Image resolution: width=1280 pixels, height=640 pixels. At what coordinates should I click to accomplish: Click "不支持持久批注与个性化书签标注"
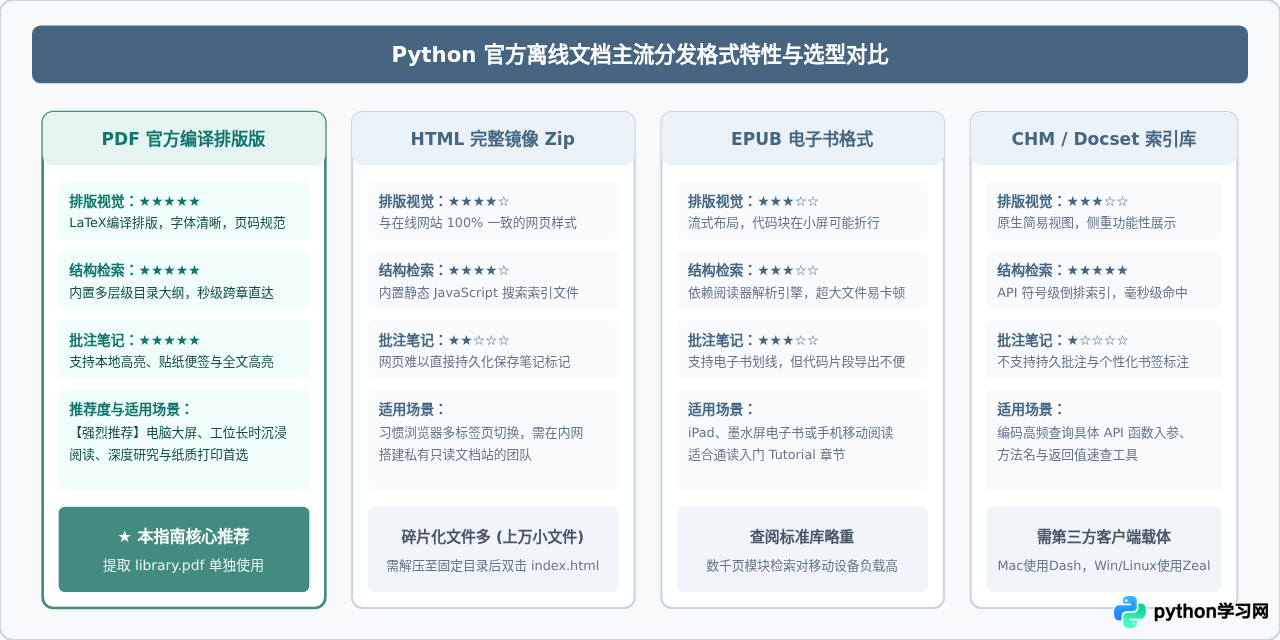pyautogui.click(x=1093, y=362)
